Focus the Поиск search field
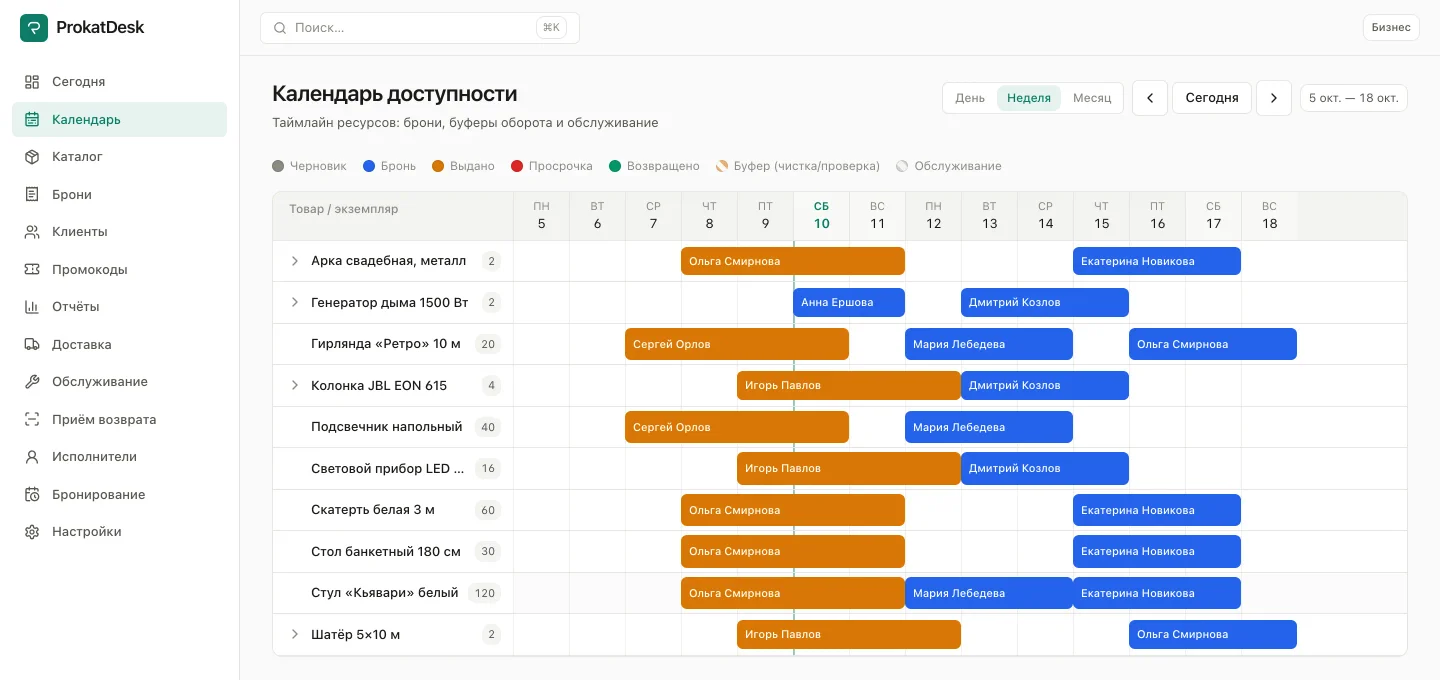This screenshot has width=1440, height=680. coord(420,28)
